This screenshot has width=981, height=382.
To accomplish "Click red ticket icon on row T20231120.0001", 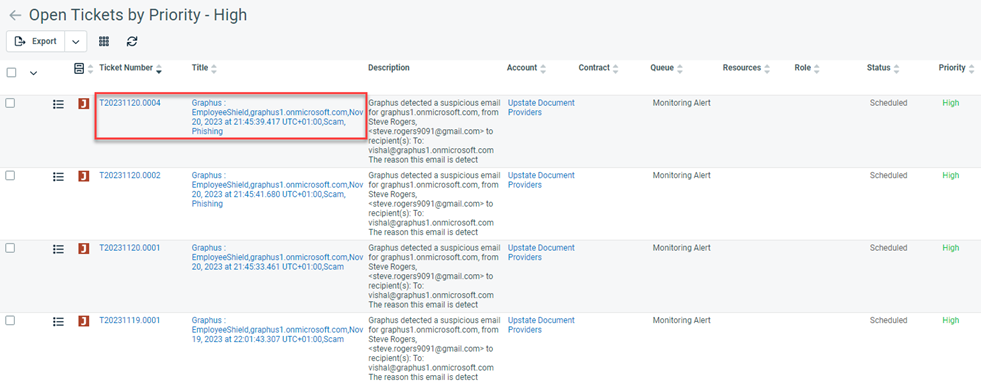I will [83, 249].
